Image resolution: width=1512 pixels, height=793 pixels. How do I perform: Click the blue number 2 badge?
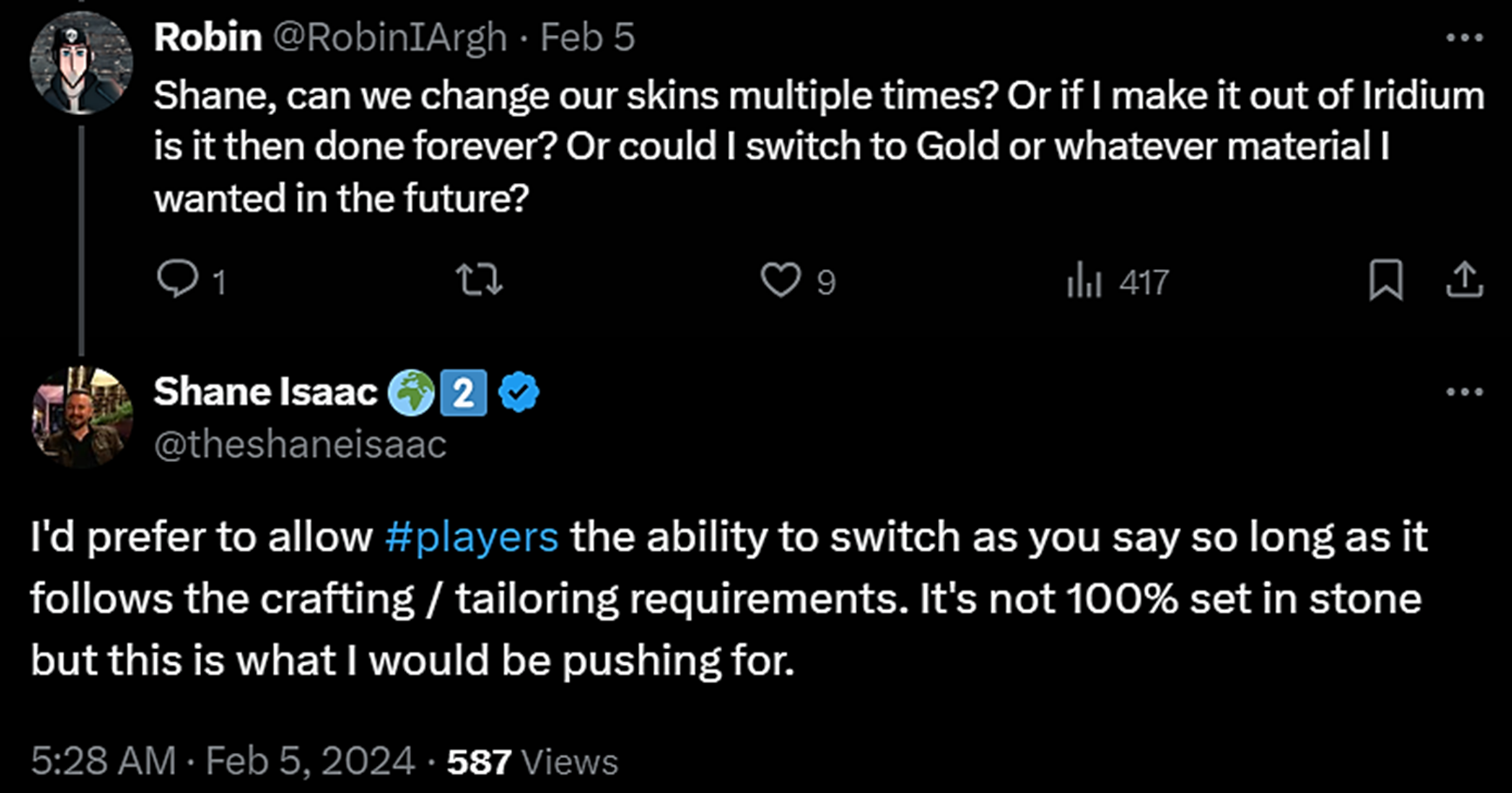coord(463,392)
